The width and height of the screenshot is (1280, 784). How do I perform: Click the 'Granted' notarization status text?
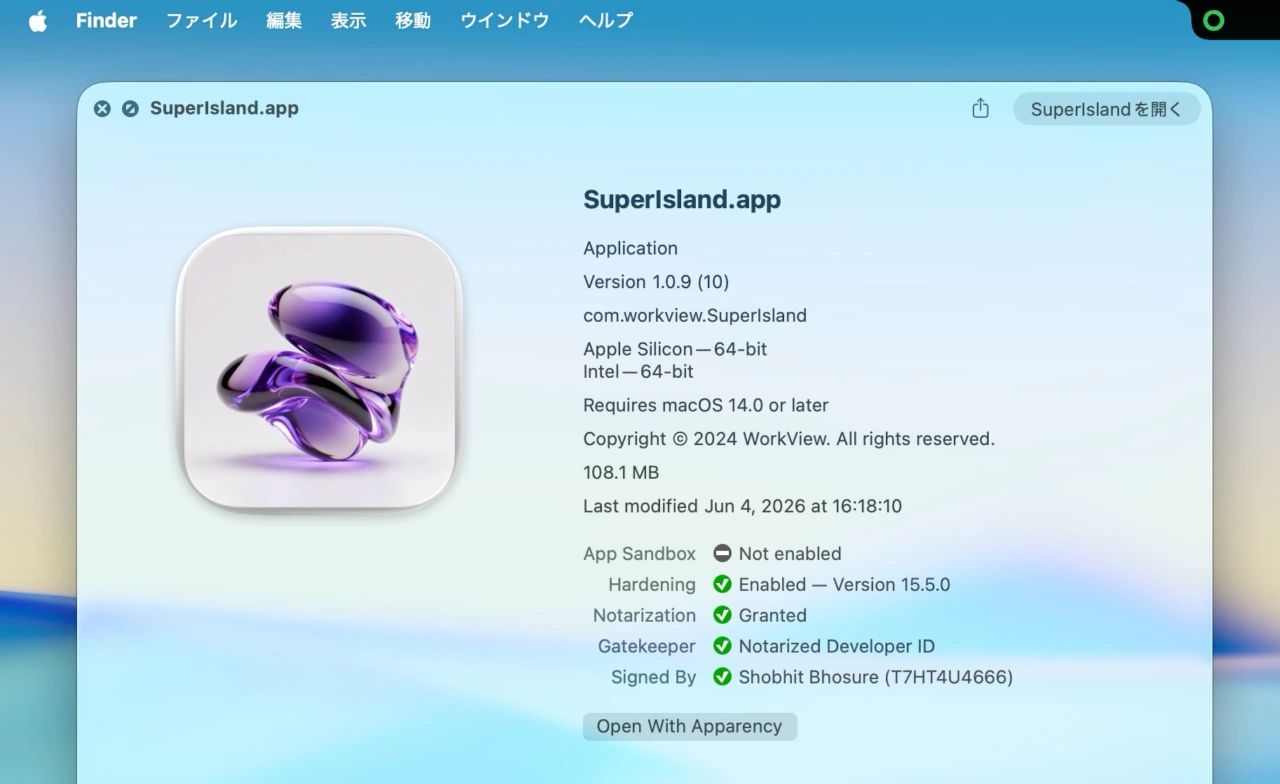point(773,615)
